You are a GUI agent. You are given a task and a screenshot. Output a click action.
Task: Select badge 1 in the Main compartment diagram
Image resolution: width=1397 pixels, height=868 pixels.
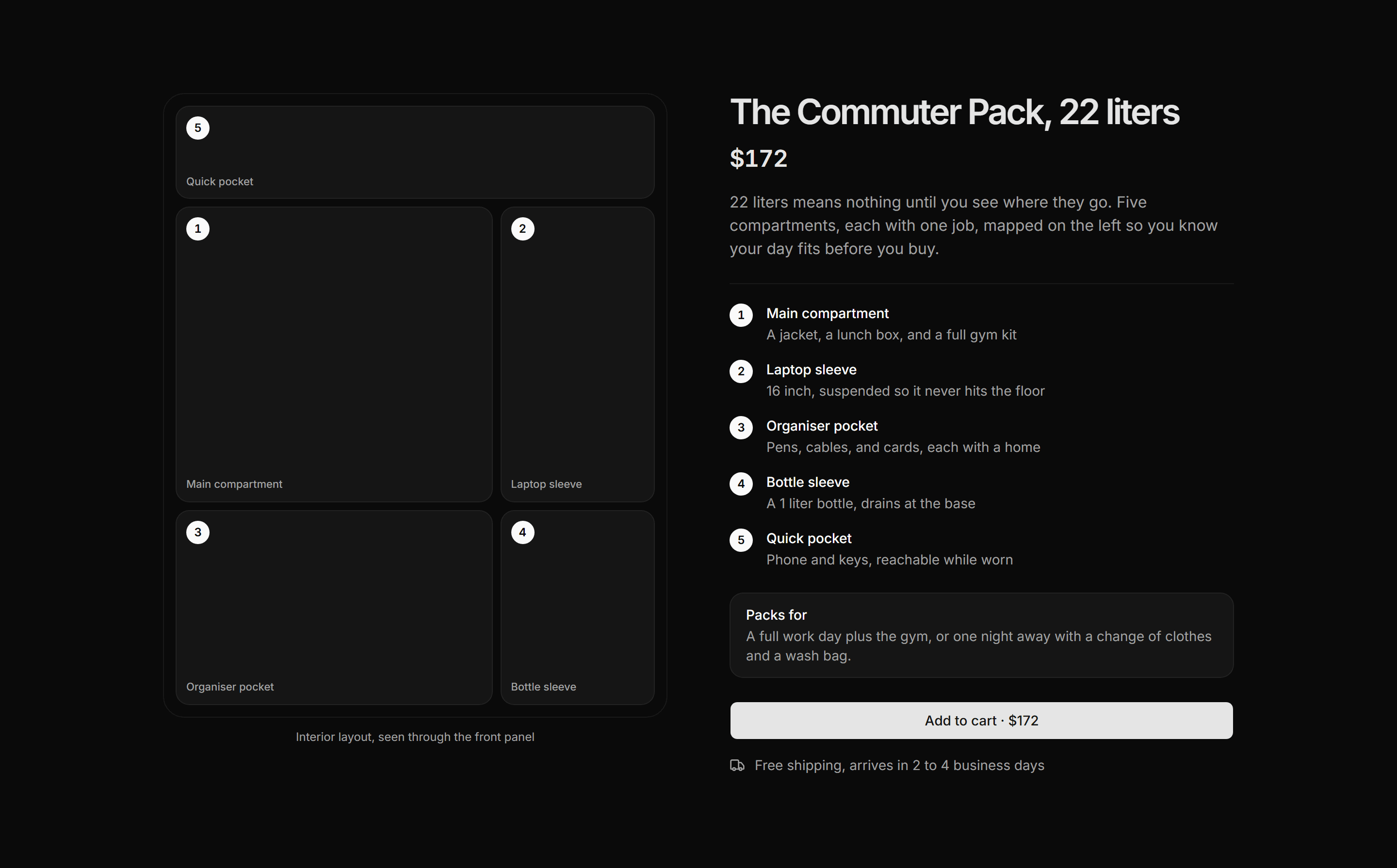coord(197,229)
